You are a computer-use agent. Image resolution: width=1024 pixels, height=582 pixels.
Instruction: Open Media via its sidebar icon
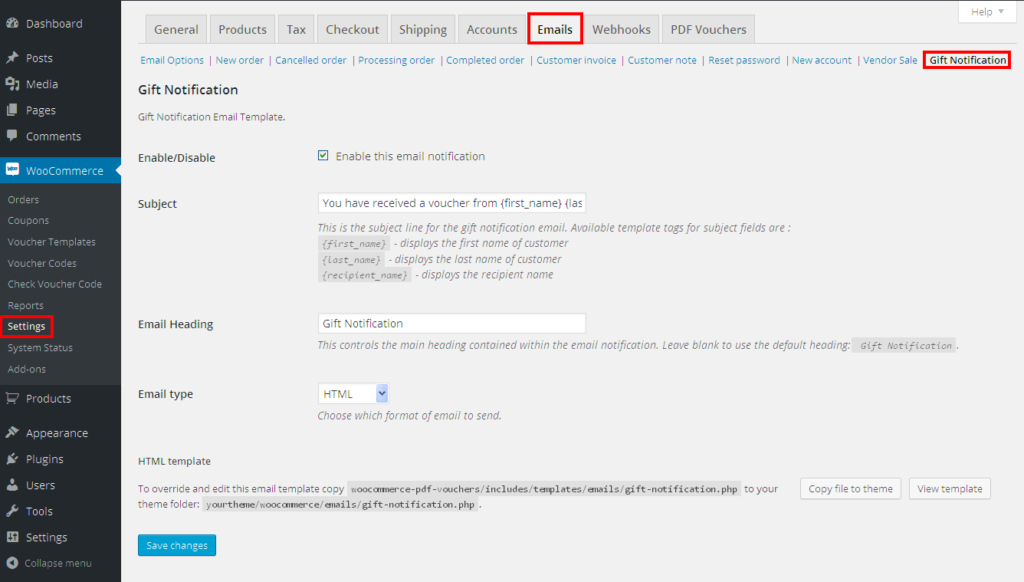pos(13,84)
